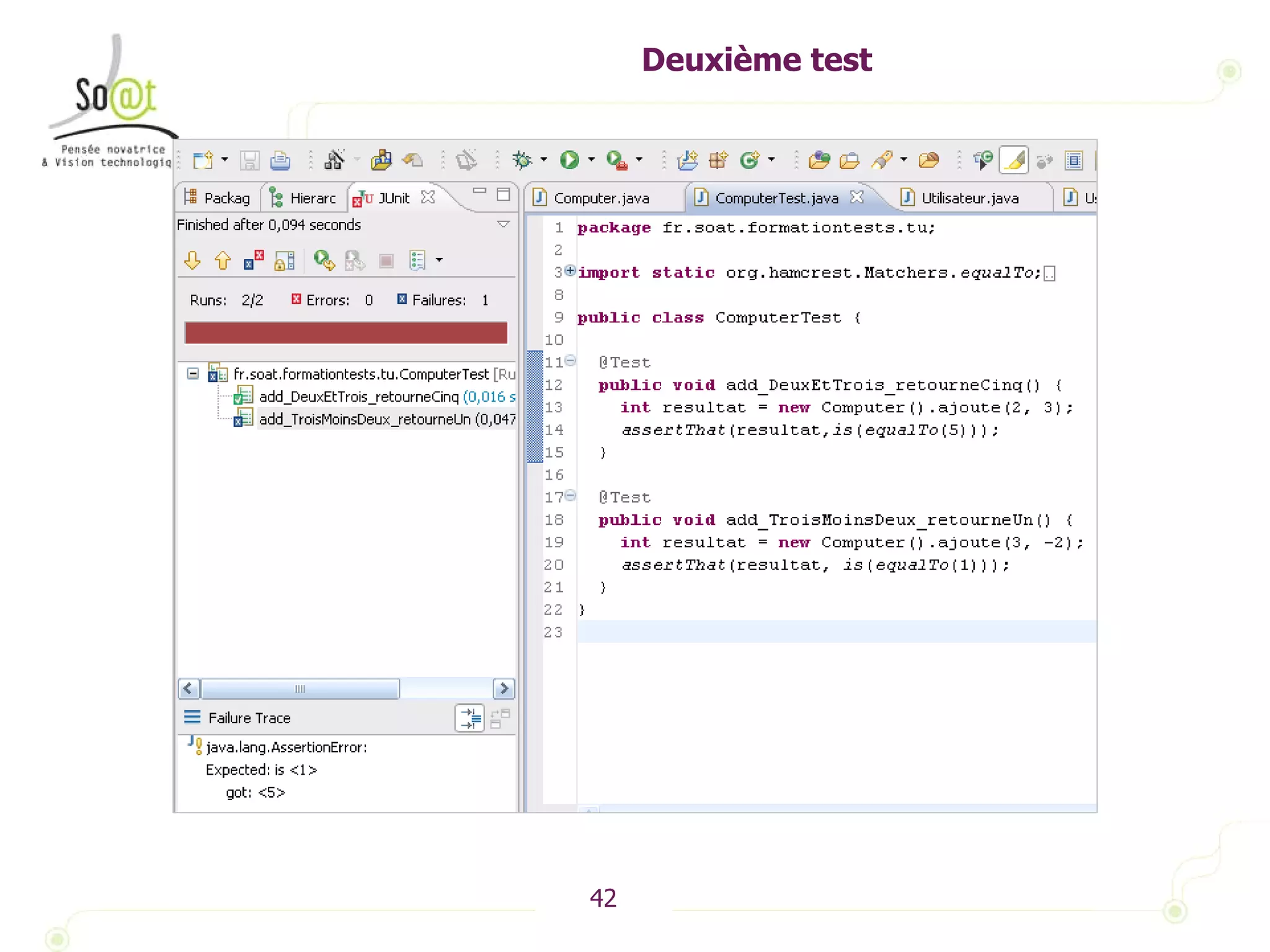
Task: Open the Test Run History dropdown arrow
Action: tap(439, 260)
